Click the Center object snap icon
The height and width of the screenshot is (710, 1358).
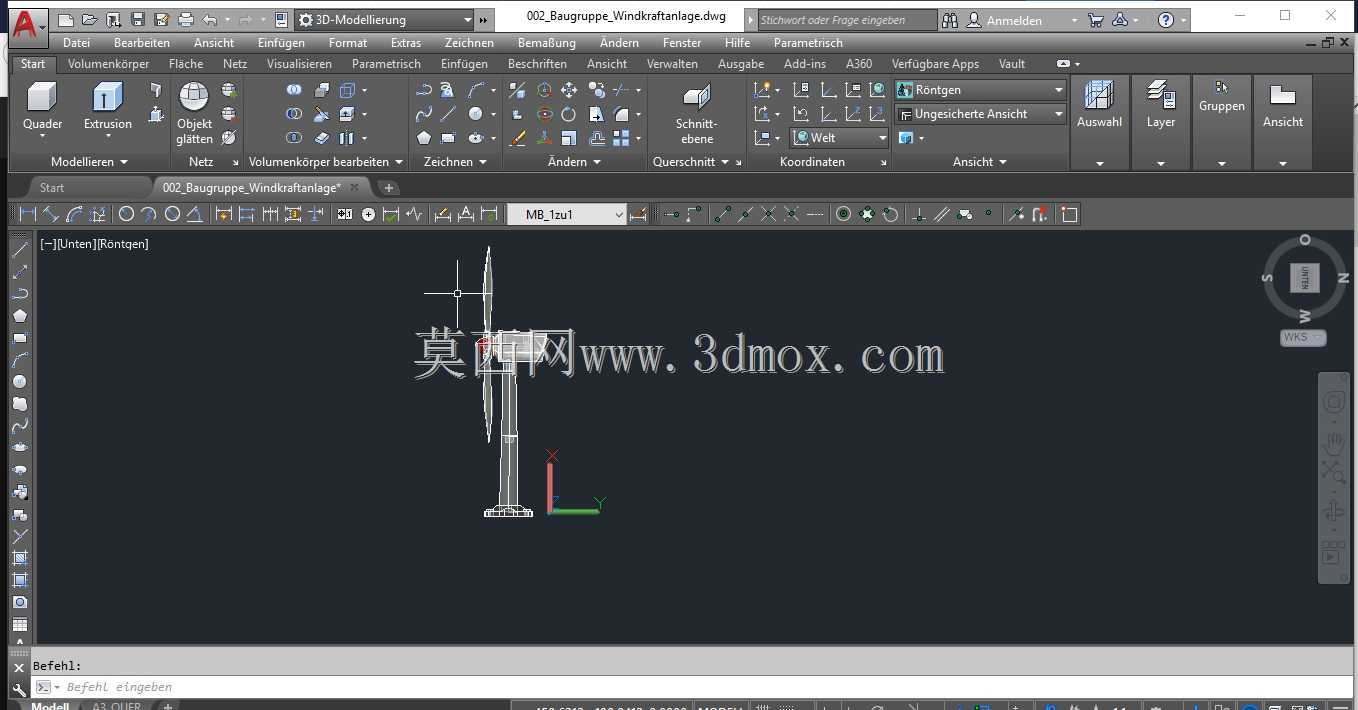pos(843,214)
